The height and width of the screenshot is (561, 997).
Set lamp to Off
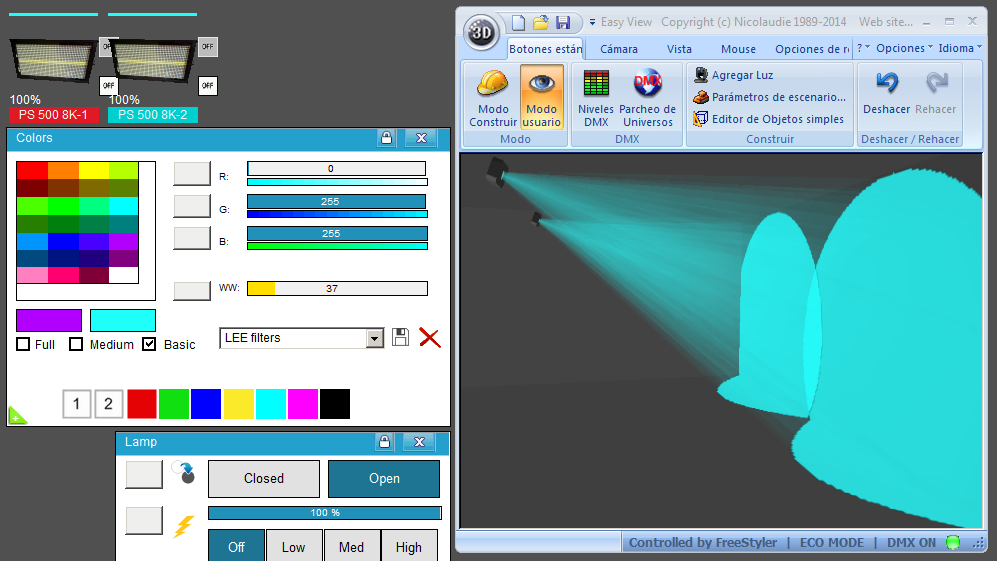point(237,546)
